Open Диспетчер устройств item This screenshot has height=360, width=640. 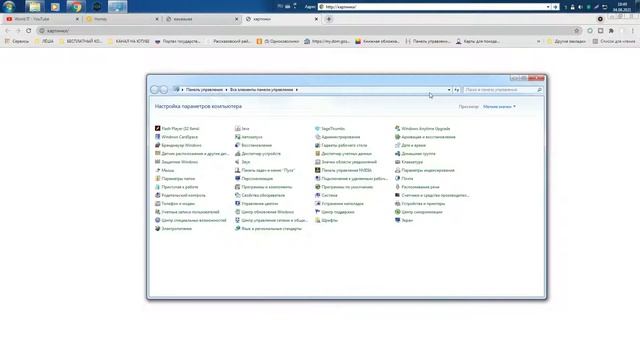click(x=258, y=154)
